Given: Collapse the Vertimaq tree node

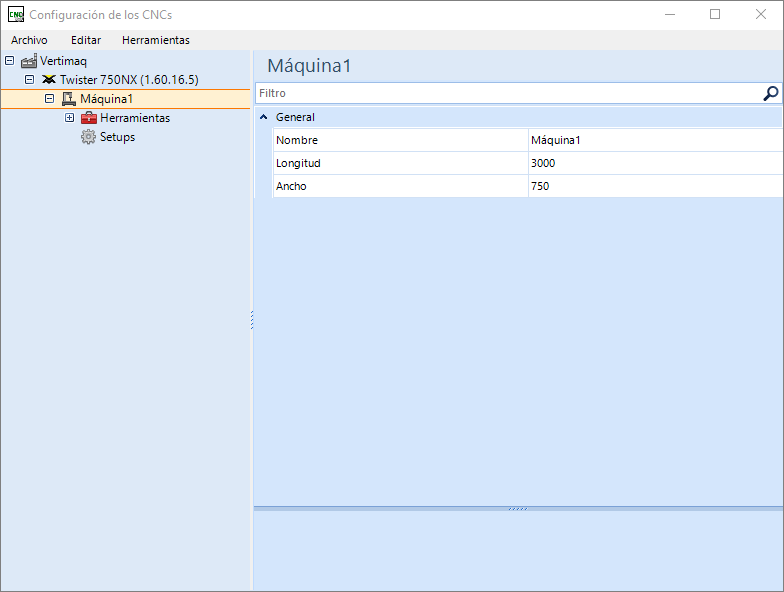Looking at the screenshot, I should [10, 60].
